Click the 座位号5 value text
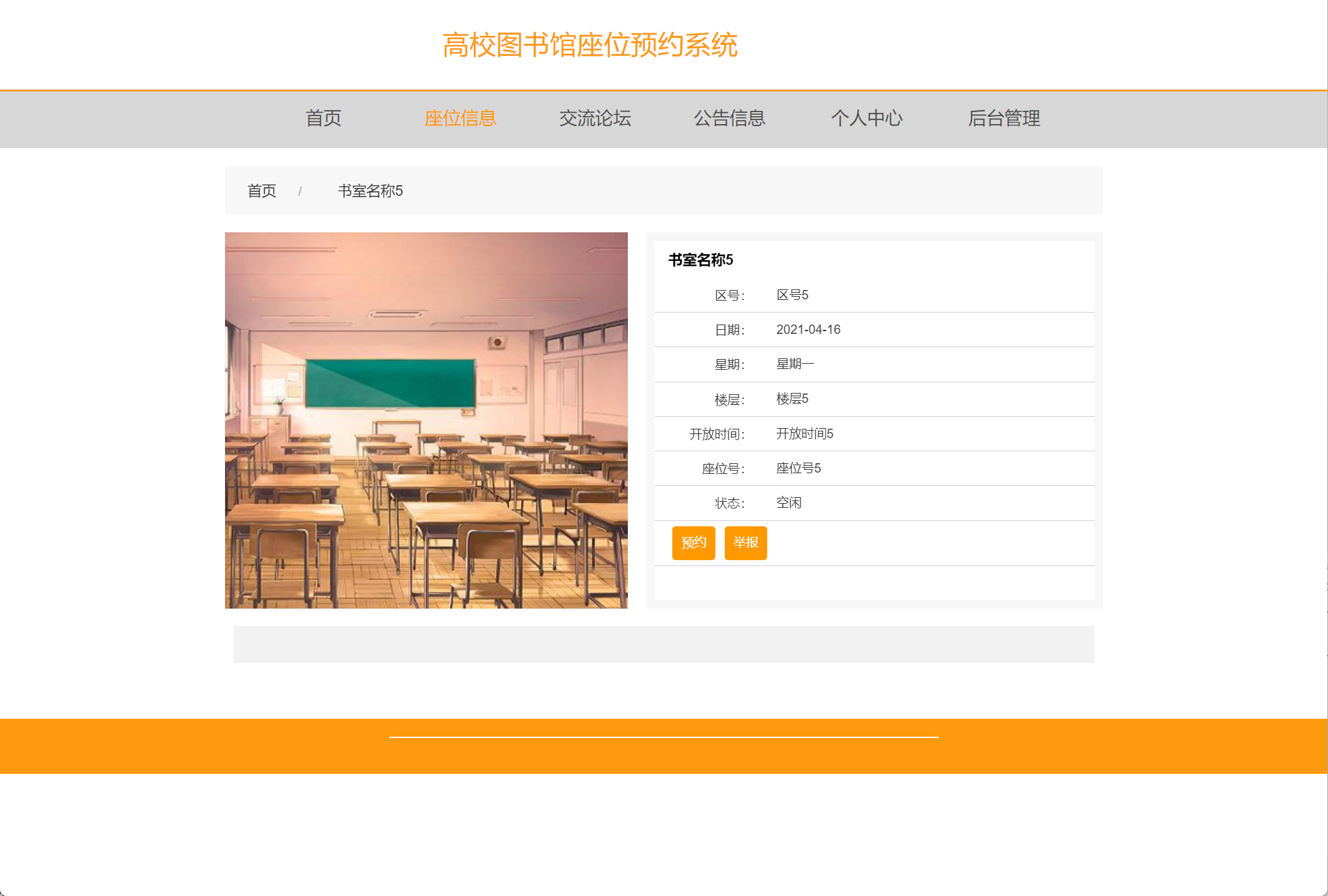 [x=798, y=469]
